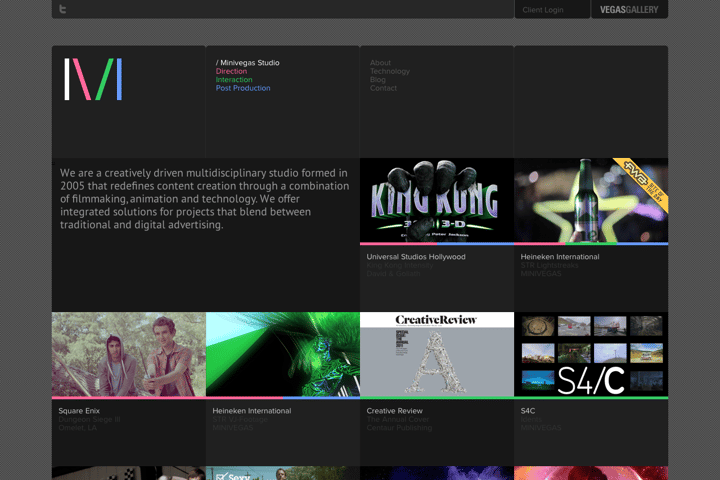Open the Creative Review cover thumbnail
Viewport: 720px width, 480px height.
click(x=437, y=354)
